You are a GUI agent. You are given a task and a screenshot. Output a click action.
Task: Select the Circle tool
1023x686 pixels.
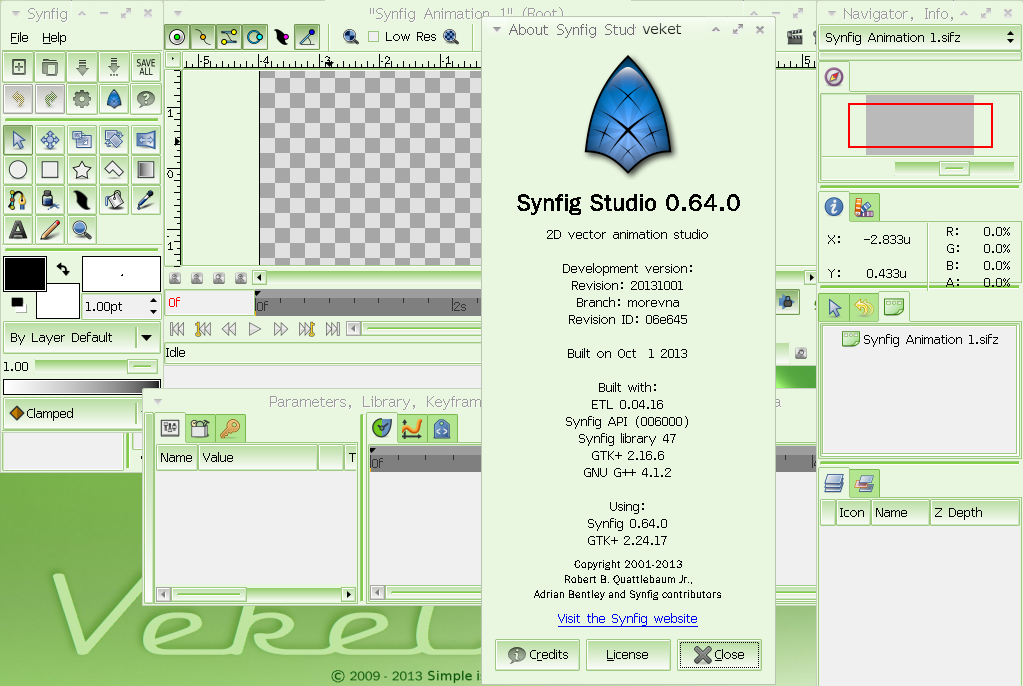(x=18, y=170)
